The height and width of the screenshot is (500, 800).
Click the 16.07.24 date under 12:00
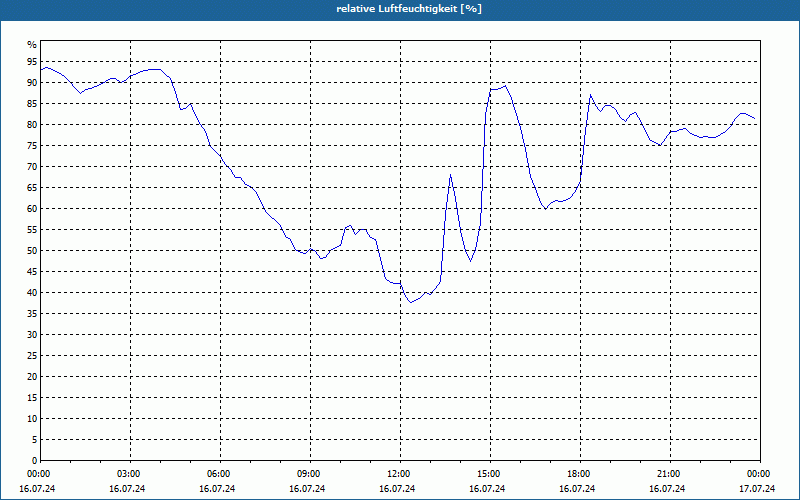[x=397, y=488]
